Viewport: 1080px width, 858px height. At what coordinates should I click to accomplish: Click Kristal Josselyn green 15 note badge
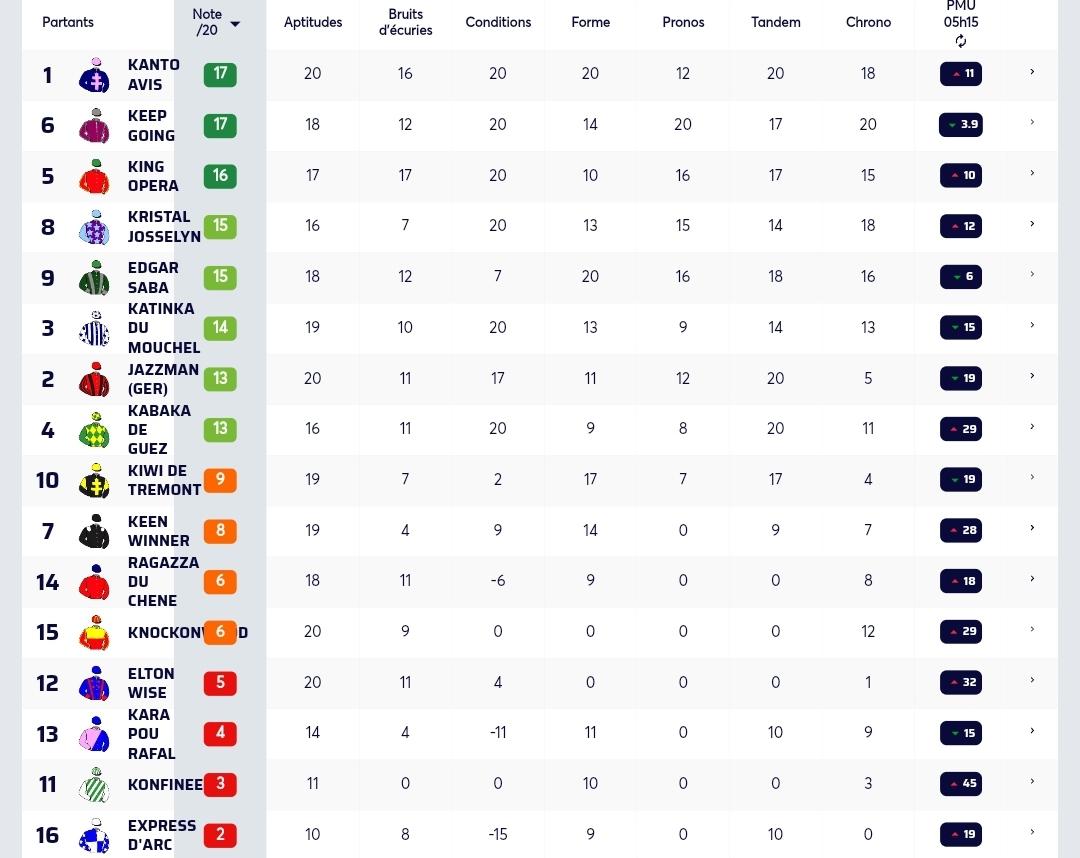point(220,226)
